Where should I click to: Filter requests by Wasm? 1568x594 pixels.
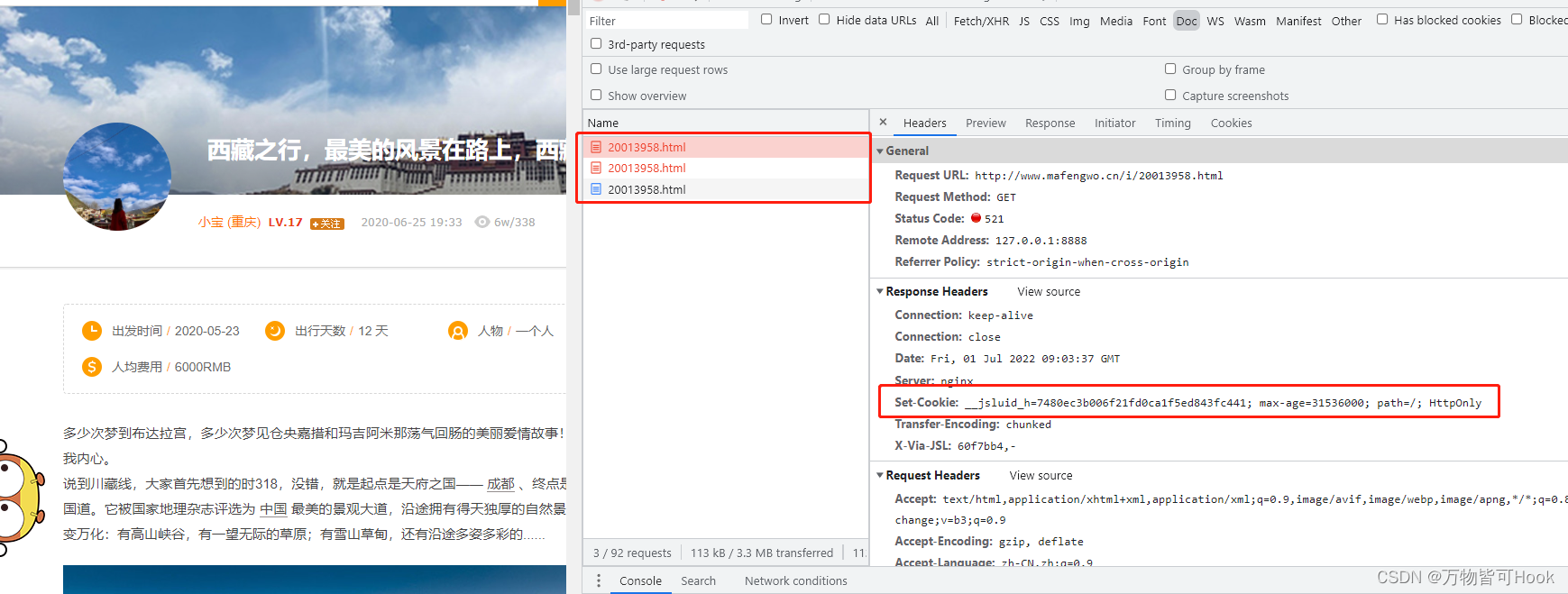click(x=1250, y=21)
